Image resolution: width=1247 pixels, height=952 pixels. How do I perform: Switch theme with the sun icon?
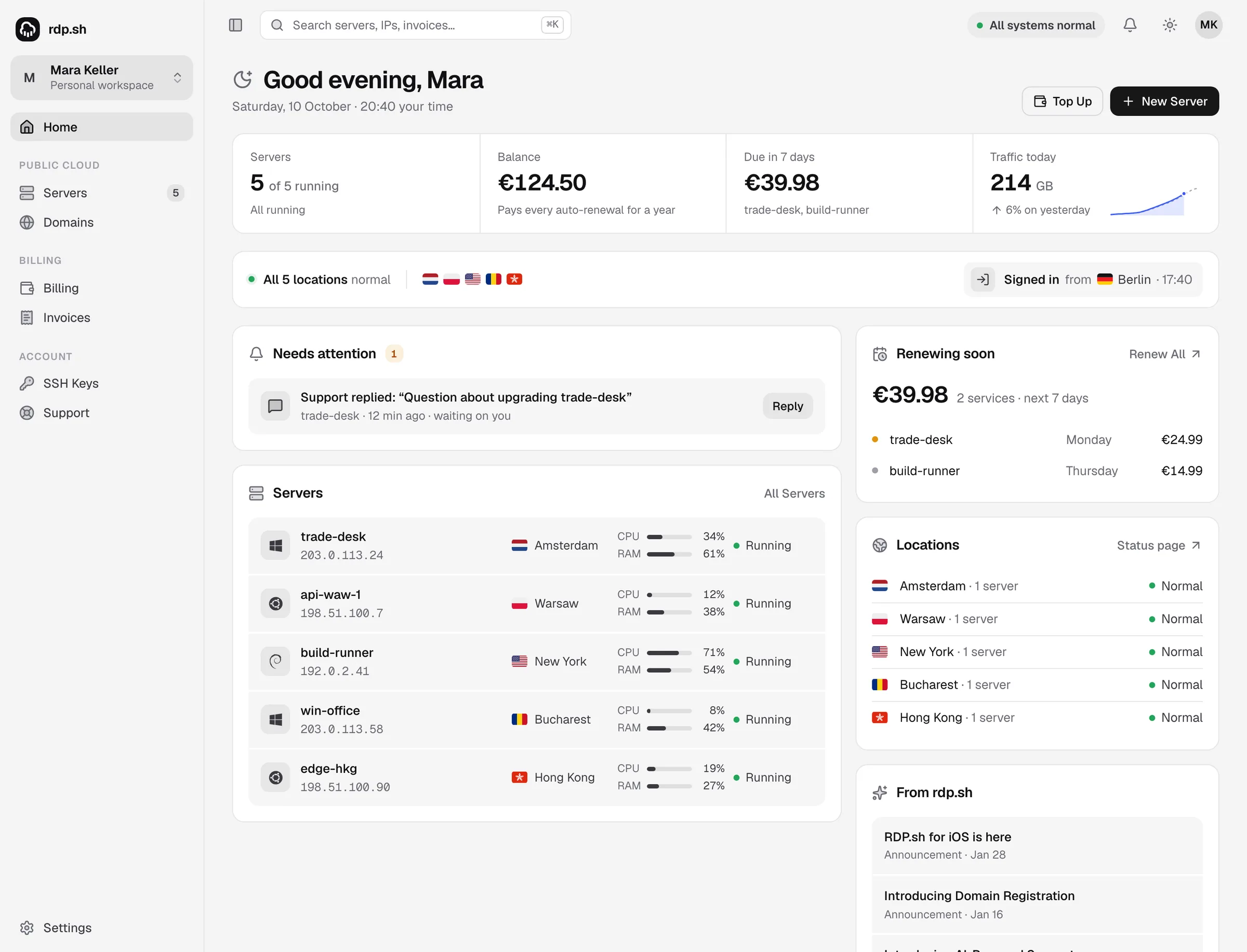click(x=1170, y=25)
